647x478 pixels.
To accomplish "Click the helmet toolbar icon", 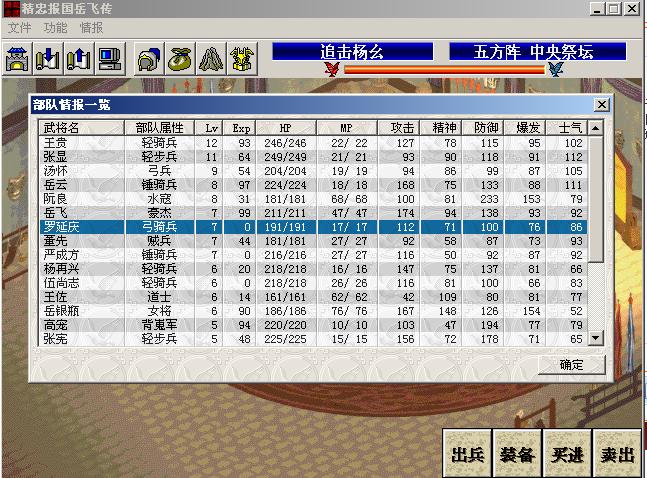I will (149, 59).
